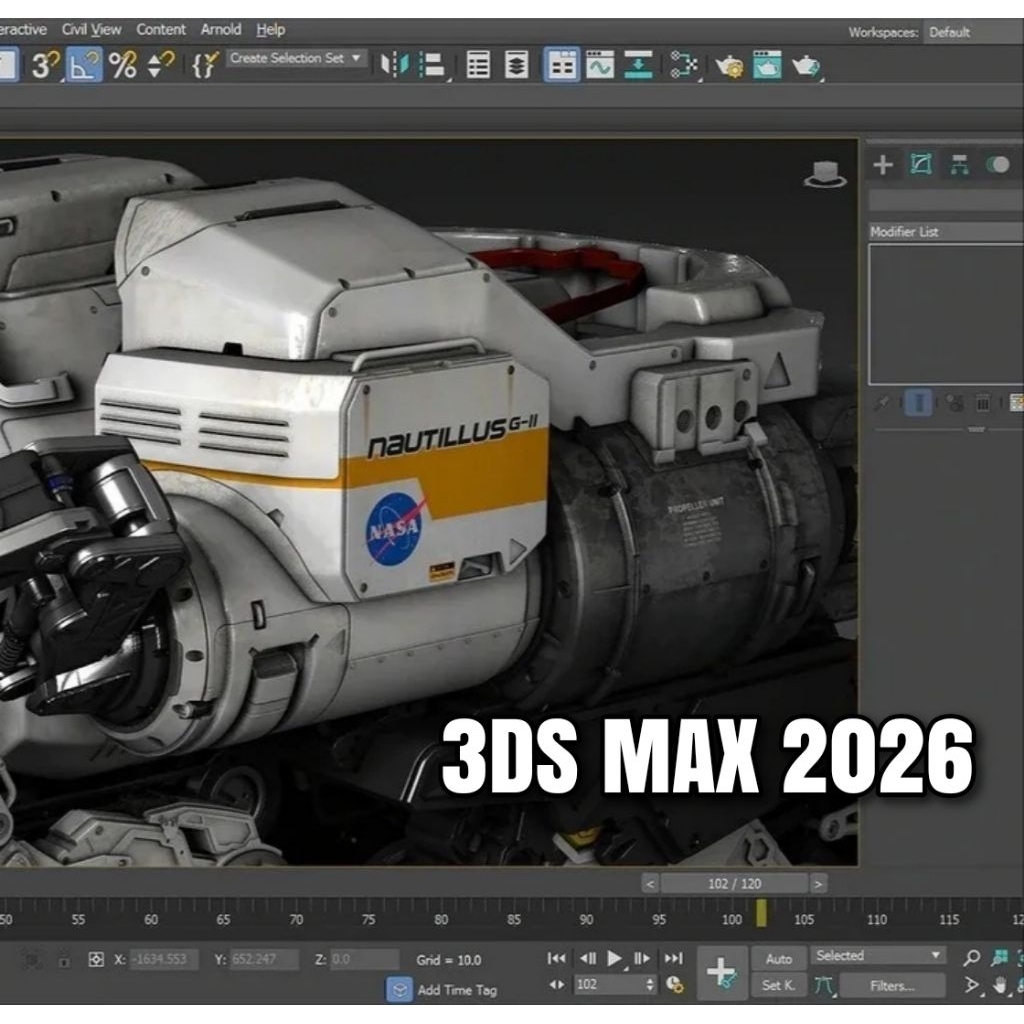Viewport: 1024px width, 1024px height.
Task: Select the Pan hand icon
Action: (x=999, y=985)
